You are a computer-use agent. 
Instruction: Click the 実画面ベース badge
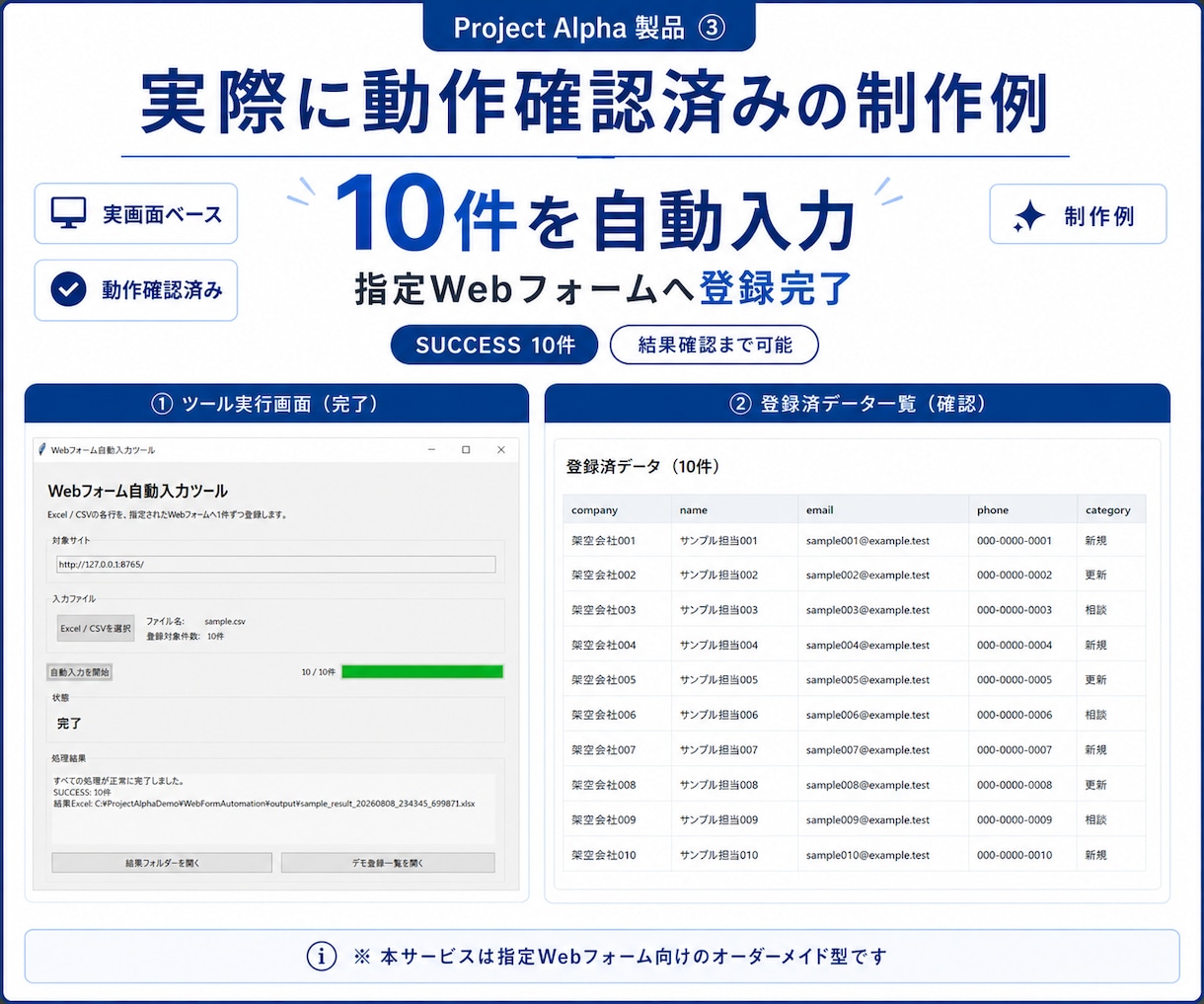[x=136, y=213]
